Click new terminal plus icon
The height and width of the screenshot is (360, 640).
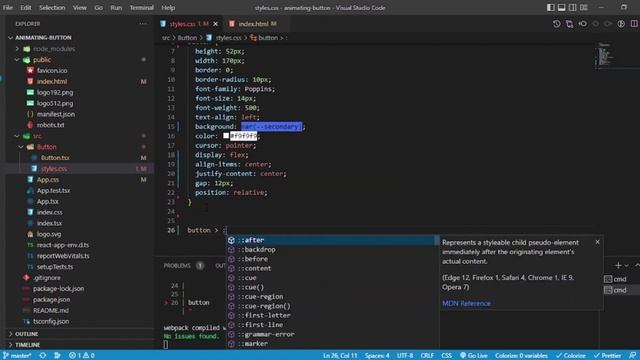(618, 266)
